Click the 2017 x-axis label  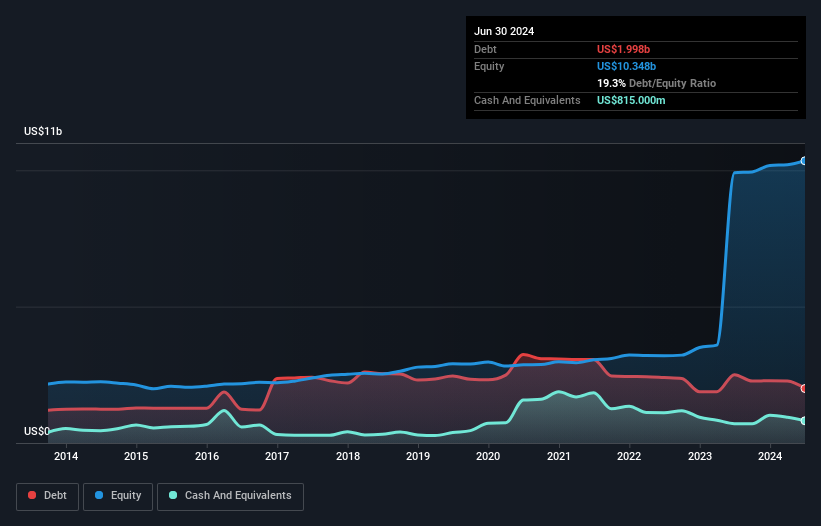pos(277,456)
